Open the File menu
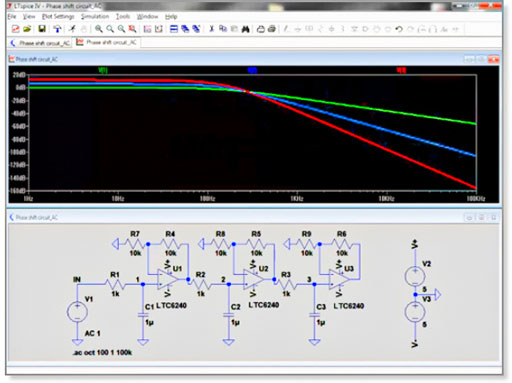 click(12, 16)
